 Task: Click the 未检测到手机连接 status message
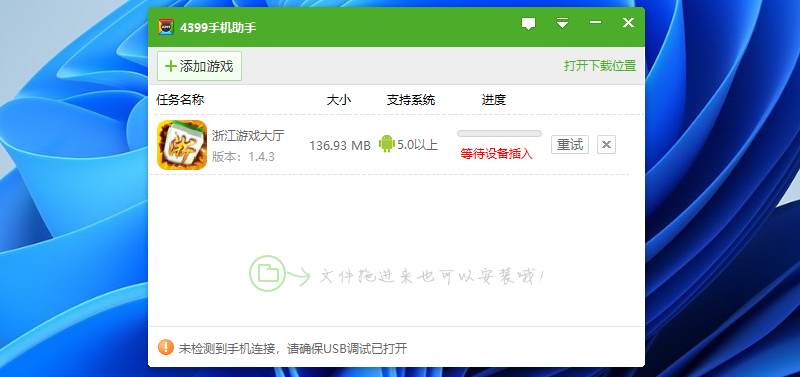(293, 348)
